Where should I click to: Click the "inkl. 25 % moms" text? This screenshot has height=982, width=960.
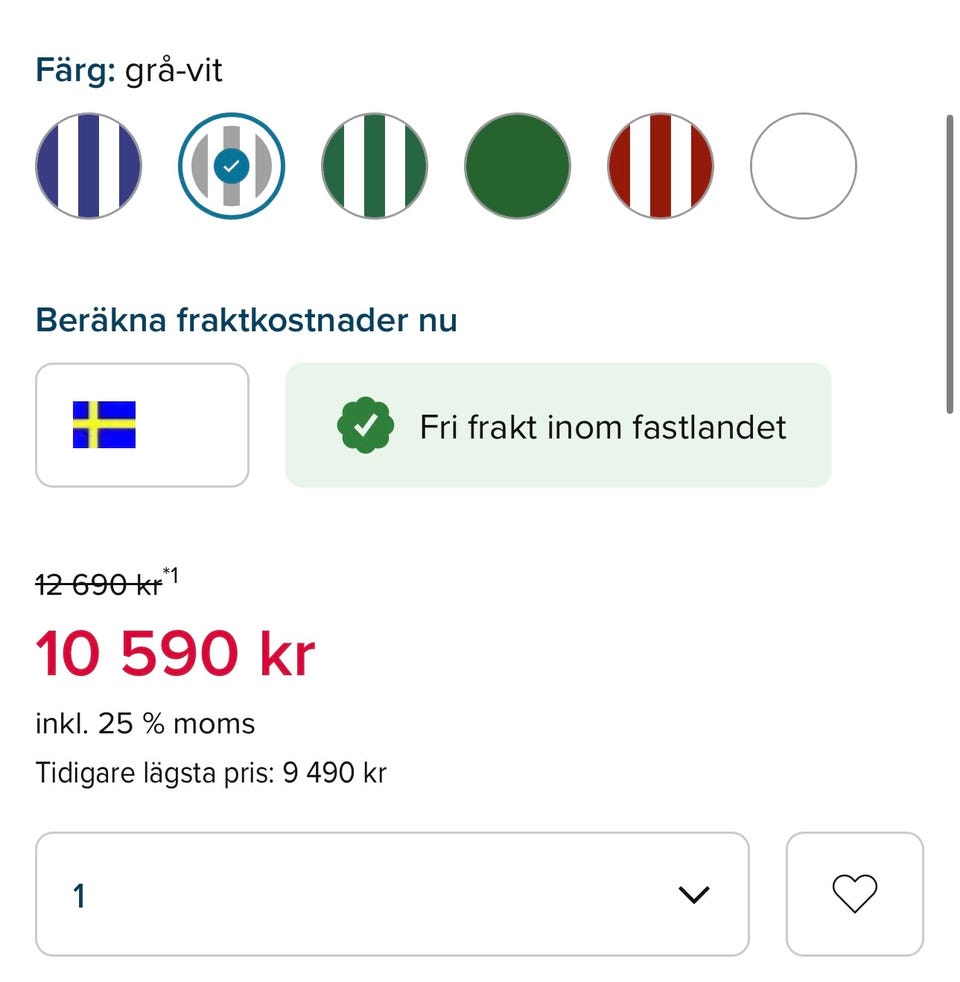click(145, 723)
